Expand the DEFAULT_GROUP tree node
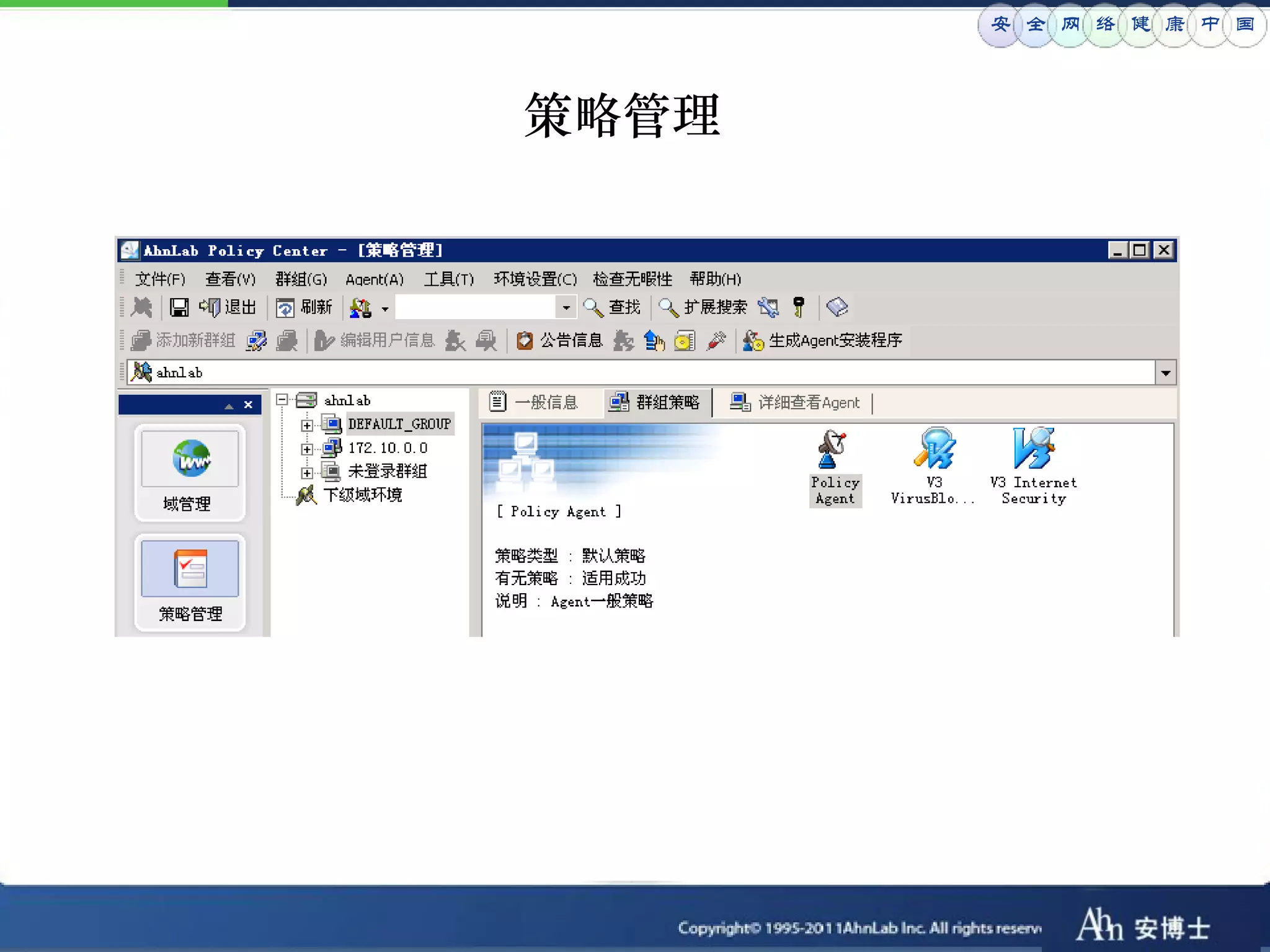Screen dimensions: 1270x952 click(306, 425)
